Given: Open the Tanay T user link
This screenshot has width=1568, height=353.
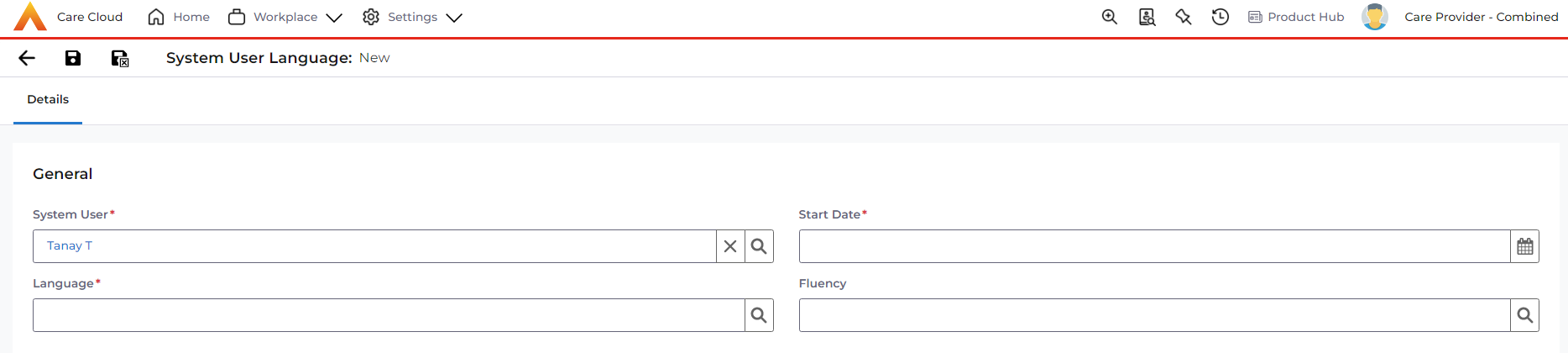Looking at the screenshot, I should click(x=70, y=245).
